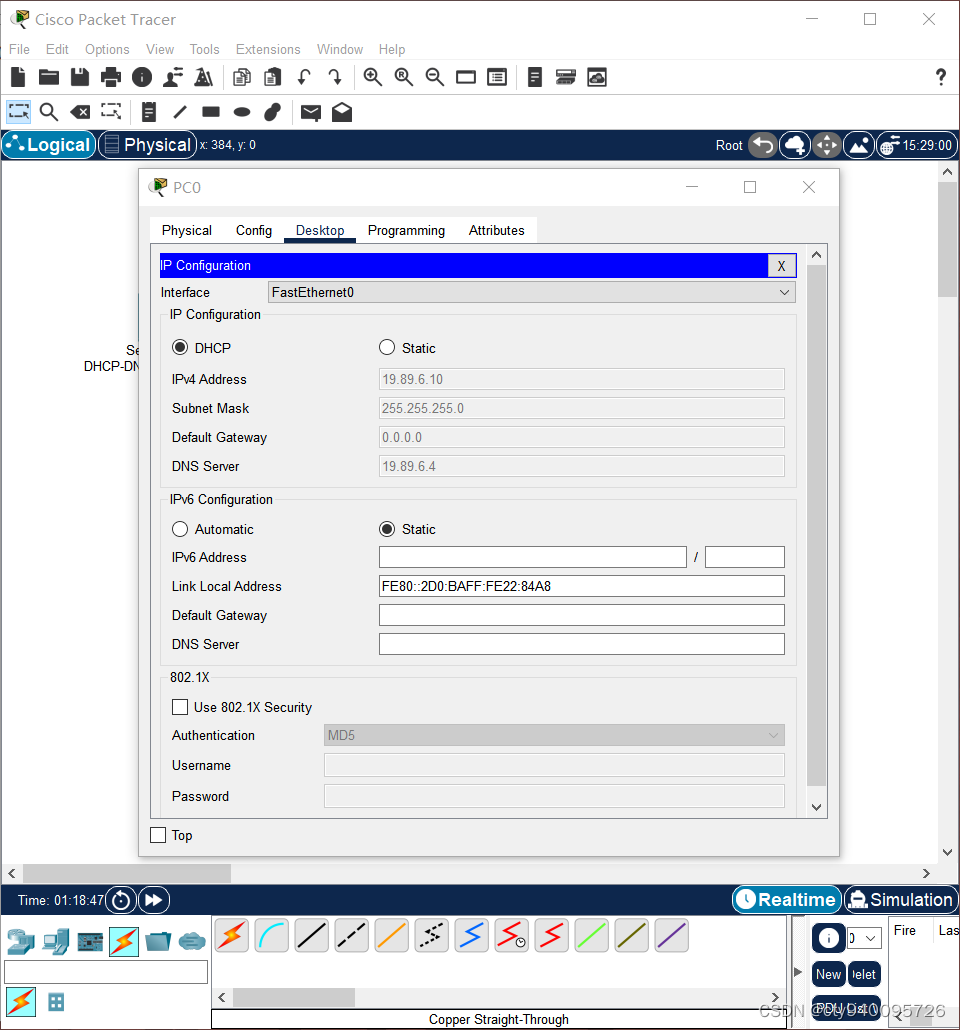Screen dimensions: 960x1030
Task: Open the File menu
Action: pyautogui.click(x=19, y=49)
